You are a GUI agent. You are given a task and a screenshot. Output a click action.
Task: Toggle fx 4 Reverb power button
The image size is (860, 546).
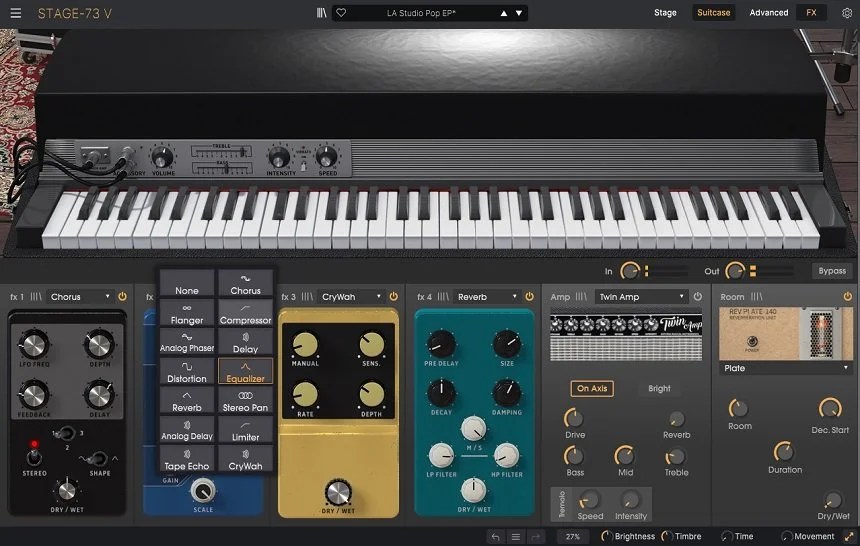tap(529, 296)
